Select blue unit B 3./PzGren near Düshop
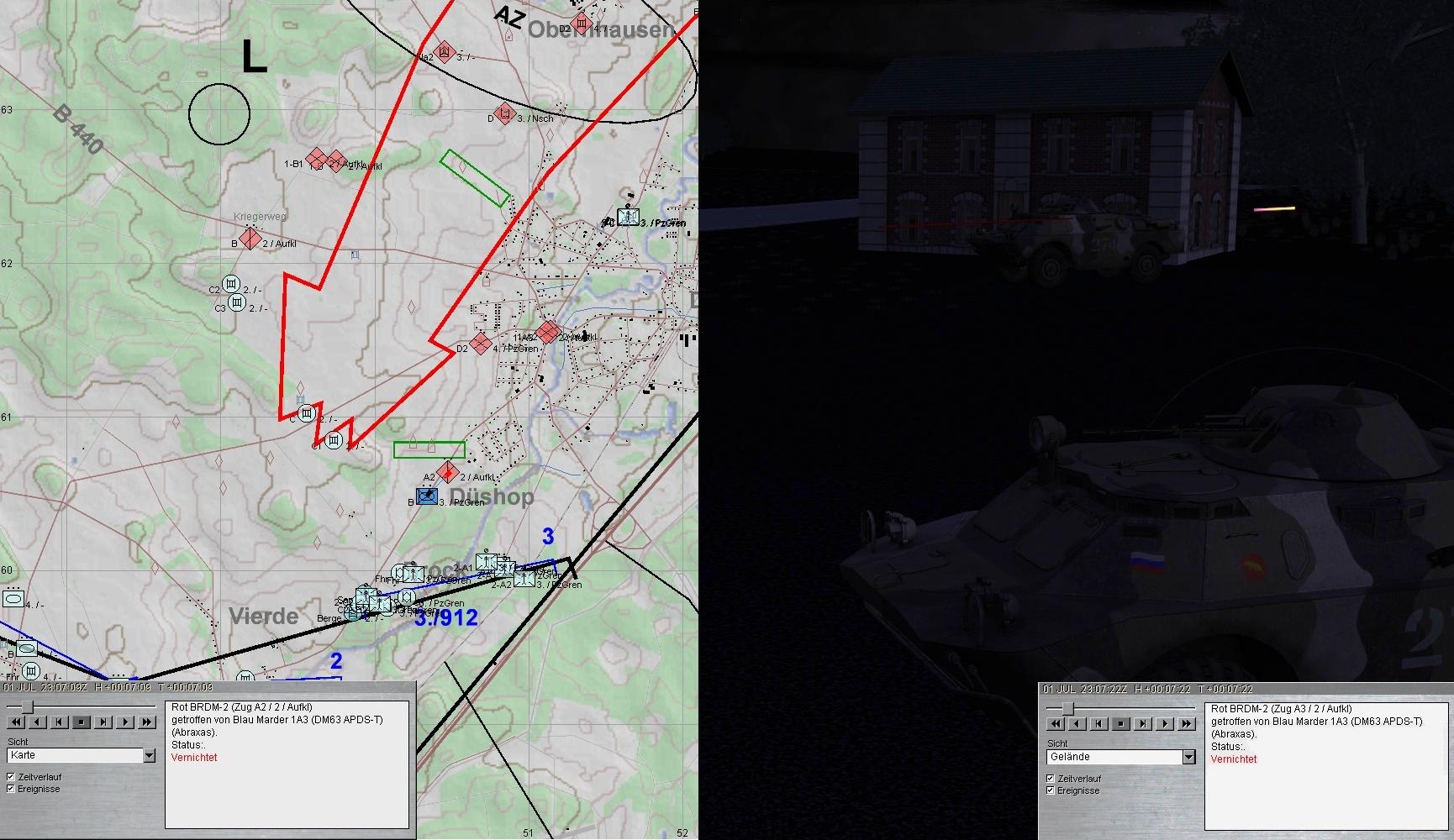 coord(427,497)
